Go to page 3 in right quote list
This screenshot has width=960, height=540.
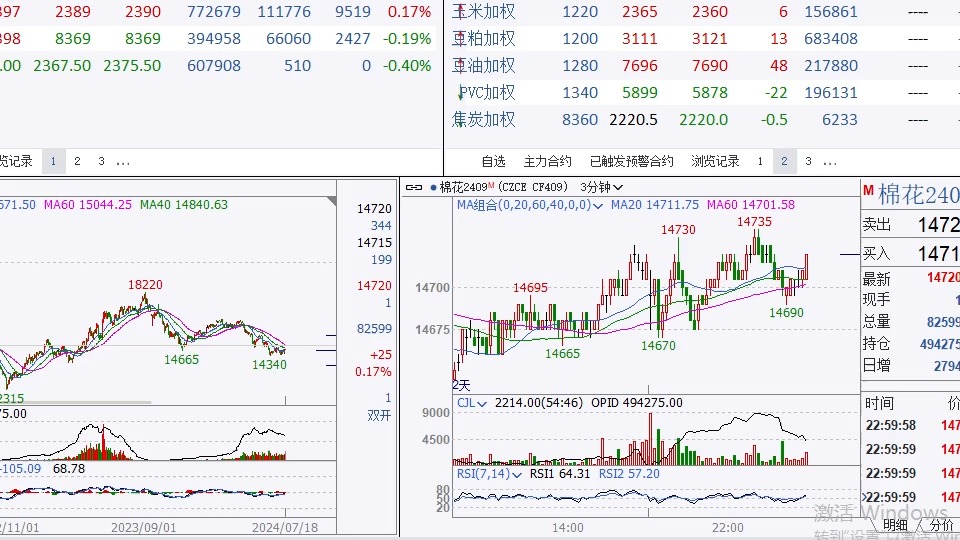click(808, 161)
